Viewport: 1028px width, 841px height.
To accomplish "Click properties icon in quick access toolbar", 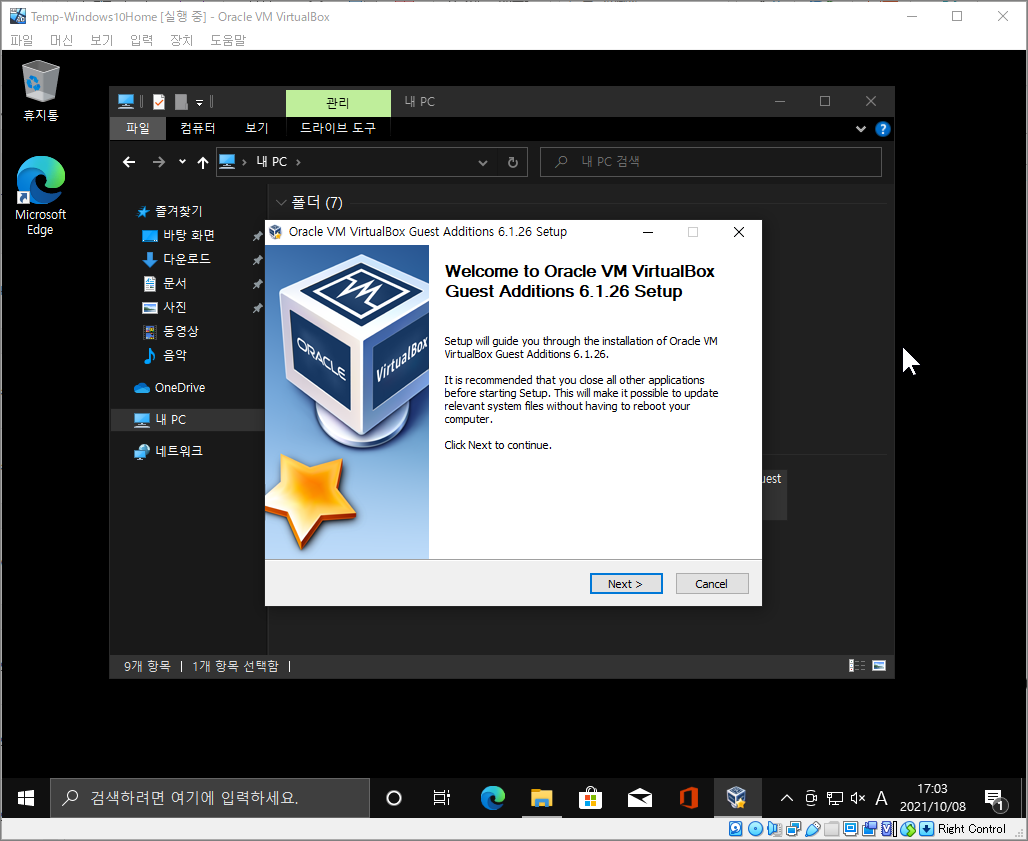I will tap(159, 102).
